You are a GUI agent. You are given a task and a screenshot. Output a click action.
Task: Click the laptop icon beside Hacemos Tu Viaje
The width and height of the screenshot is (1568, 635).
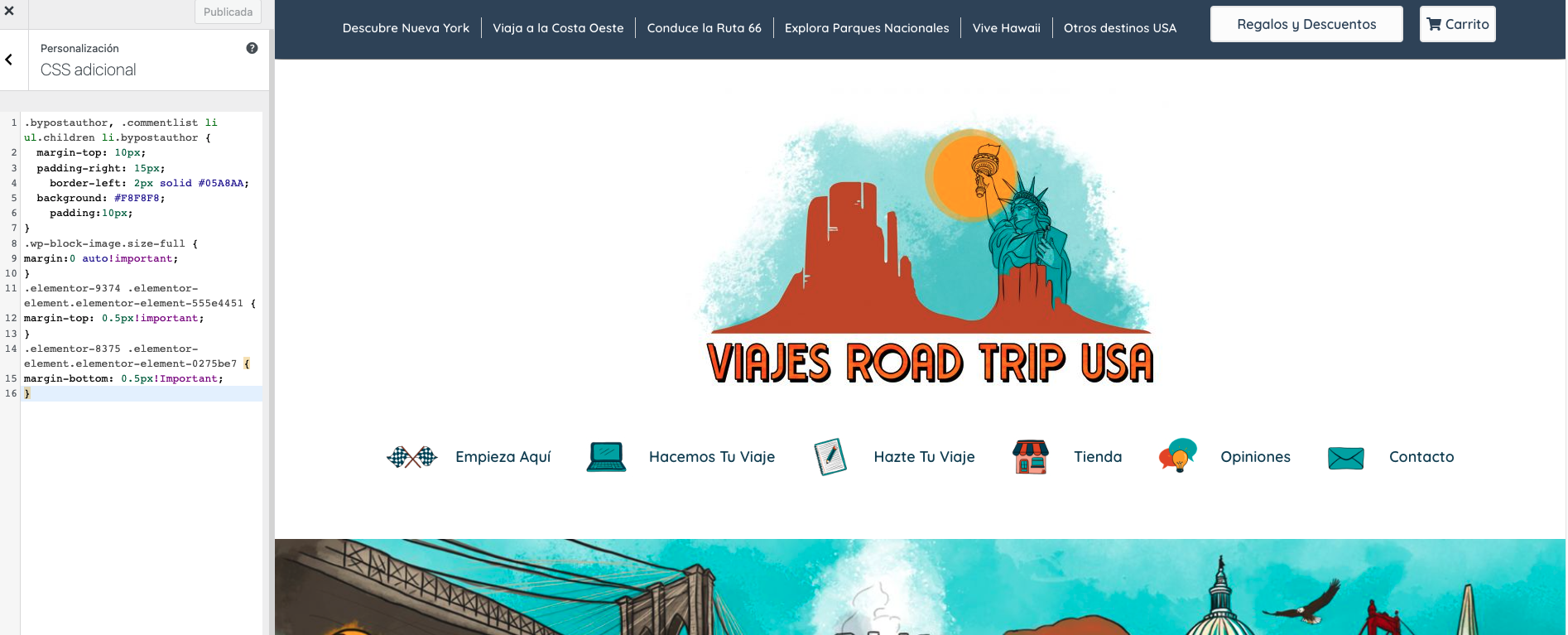point(606,457)
